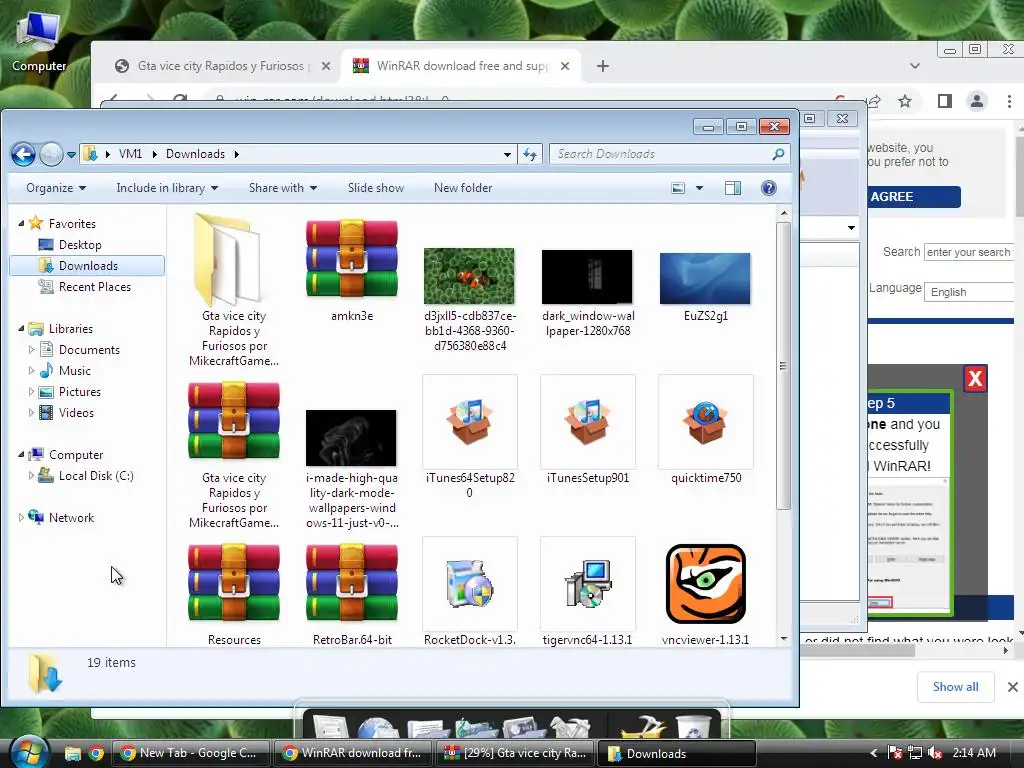The image size is (1024, 768).
Task: Select the EuZS2g1 blue wallpaper thumbnail
Action: pos(705,278)
